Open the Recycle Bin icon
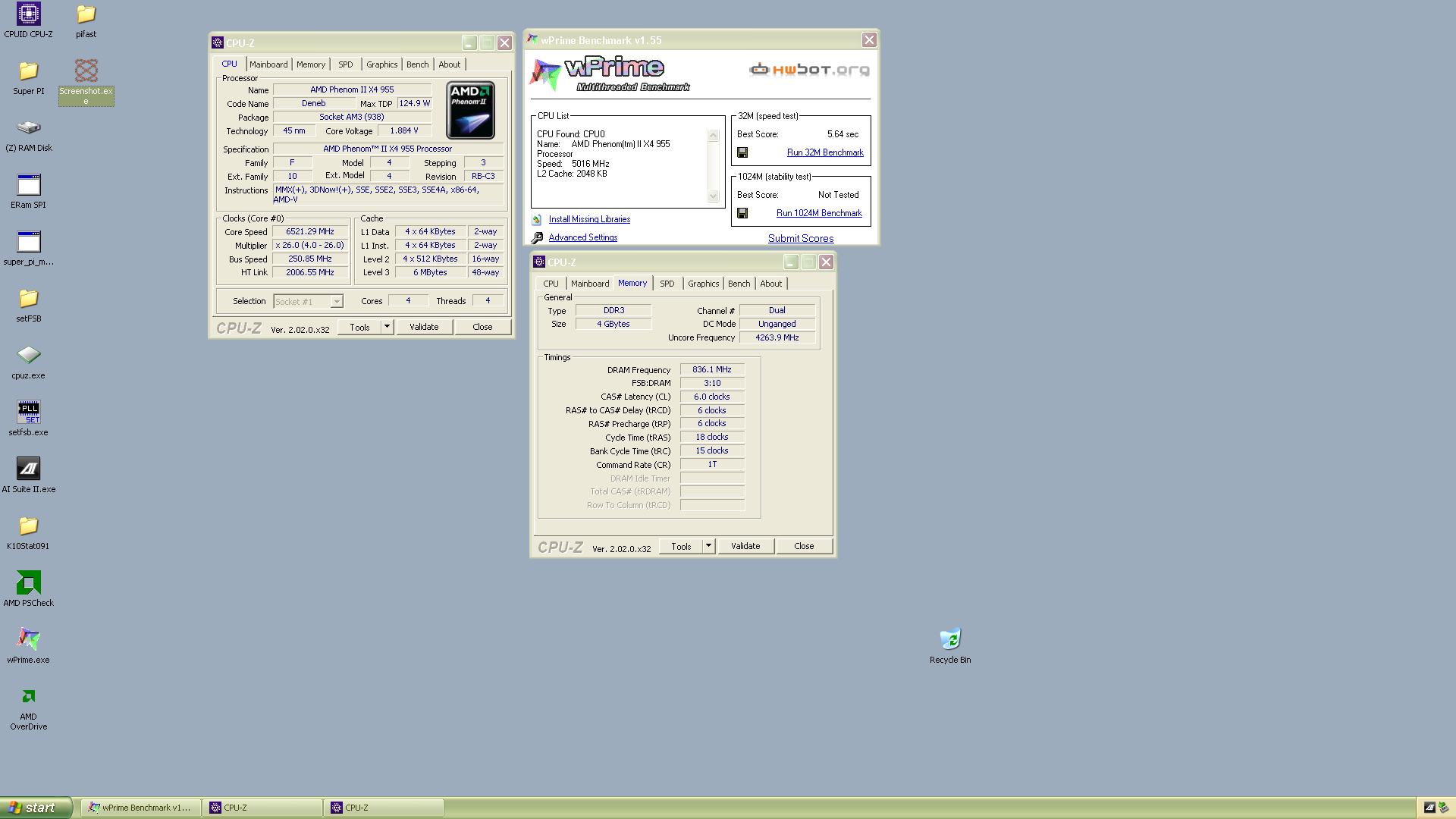This screenshot has width=1456, height=819. (950, 646)
